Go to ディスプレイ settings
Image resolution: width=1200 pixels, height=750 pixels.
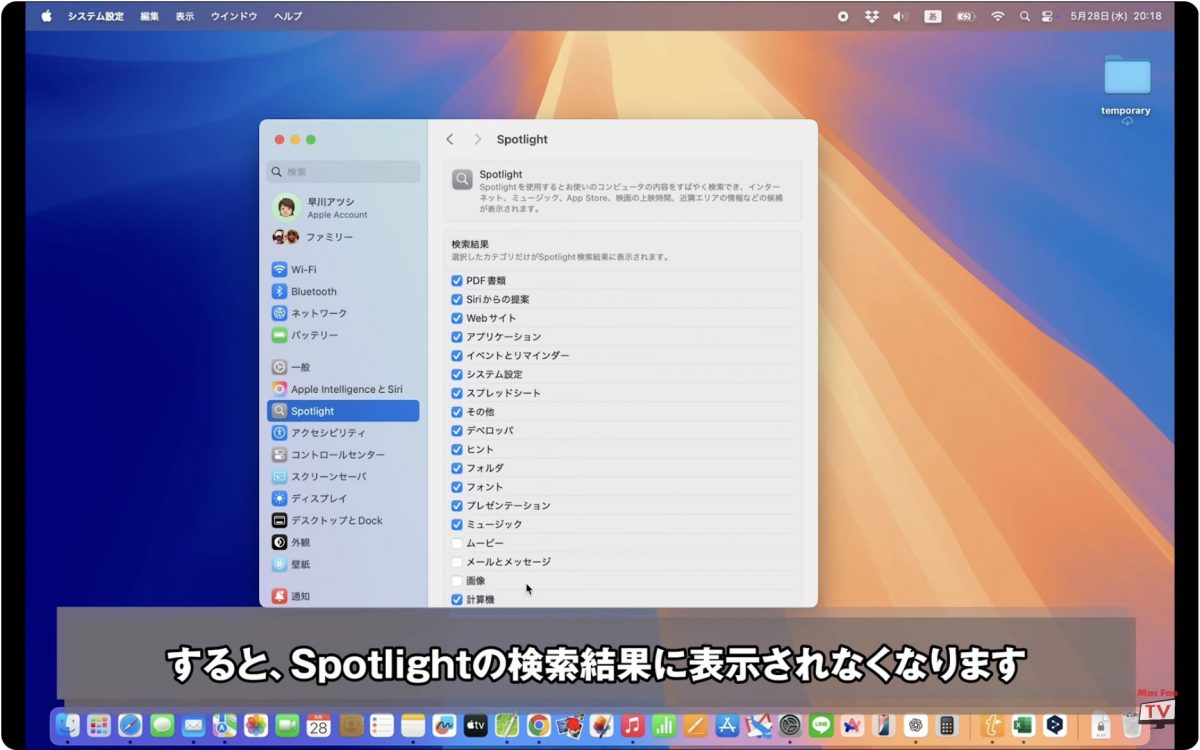pos(343,498)
